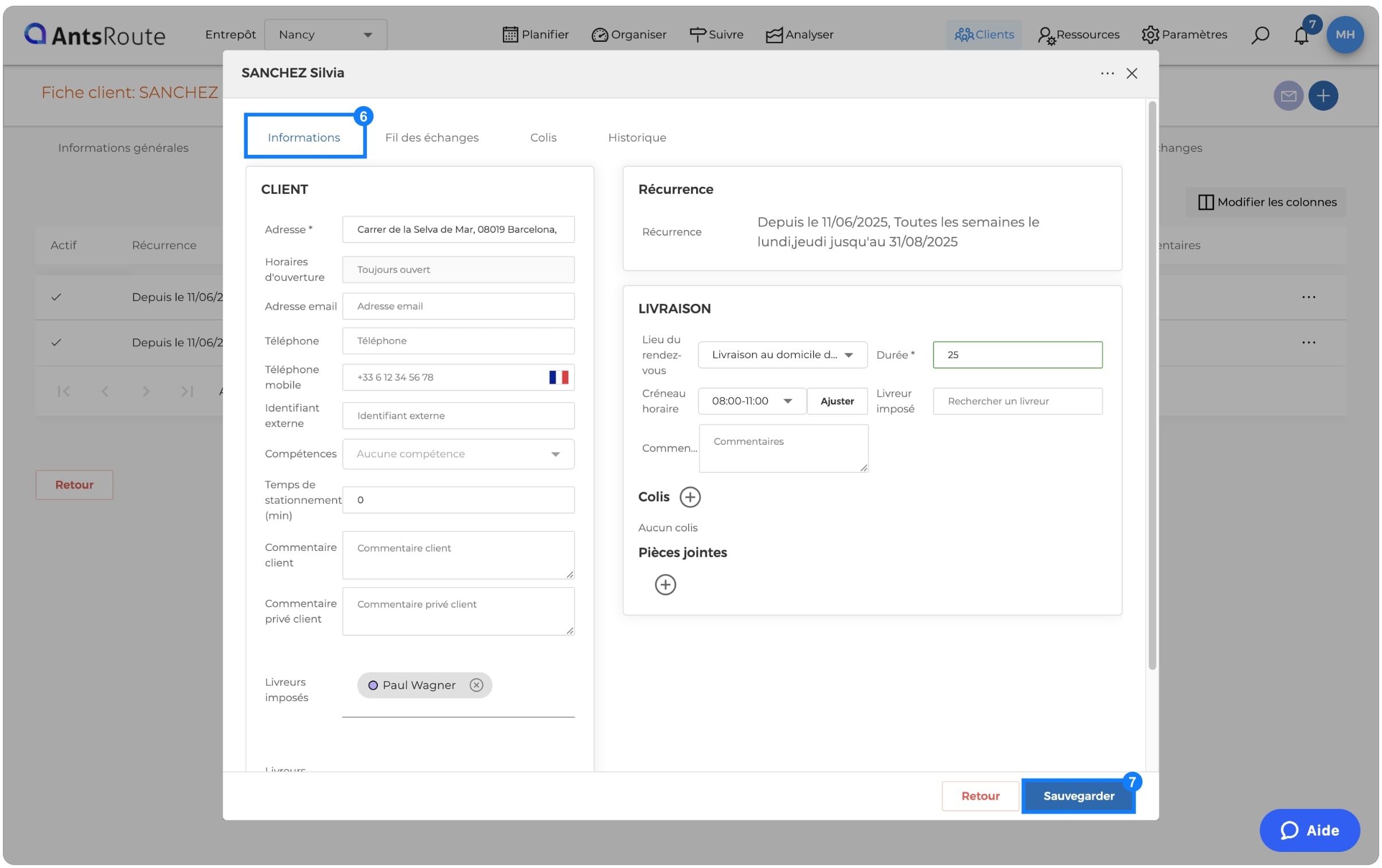Open the Ressources menu
The height and width of the screenshot is (868, 1382).
(x=1078, y=34)
